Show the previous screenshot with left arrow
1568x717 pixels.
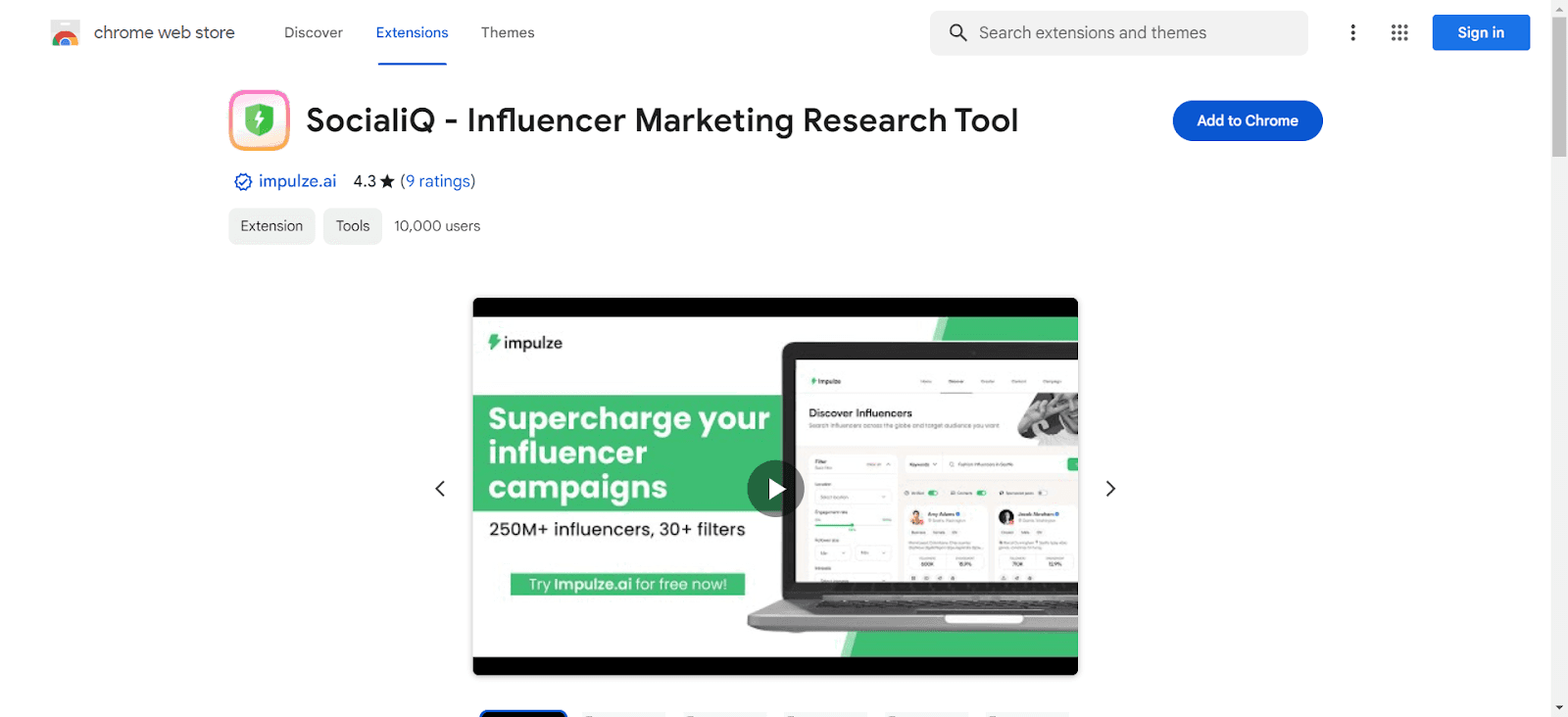440,488
